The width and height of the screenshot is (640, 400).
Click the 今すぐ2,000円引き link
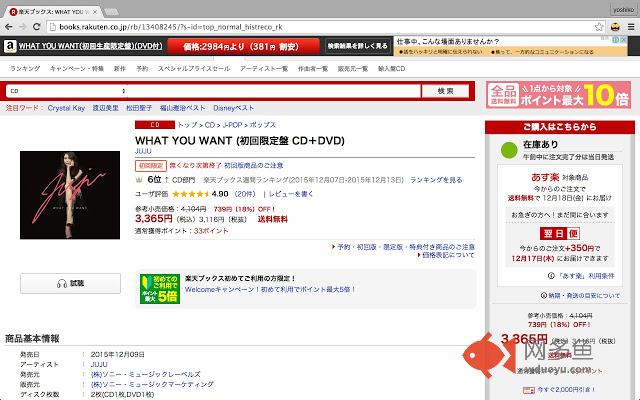coord(565,390)
